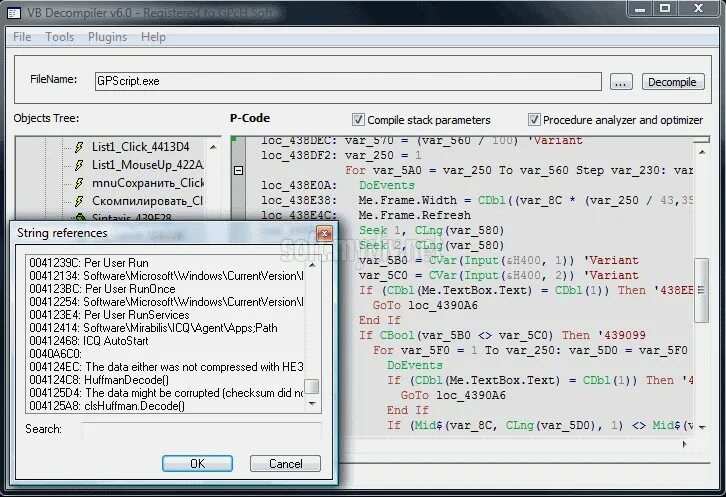
Task: Click lightning icon next to mnuСохранить_Click
Action: [x=79, y=183]
